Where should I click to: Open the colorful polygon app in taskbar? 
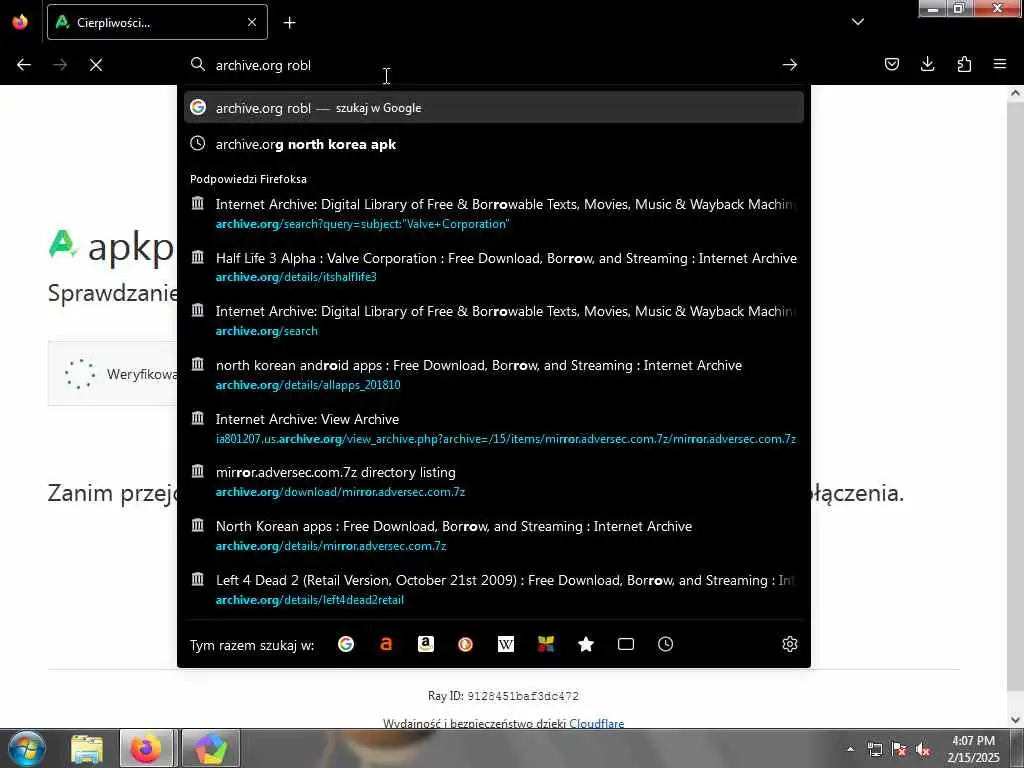(x=210, y=748)
